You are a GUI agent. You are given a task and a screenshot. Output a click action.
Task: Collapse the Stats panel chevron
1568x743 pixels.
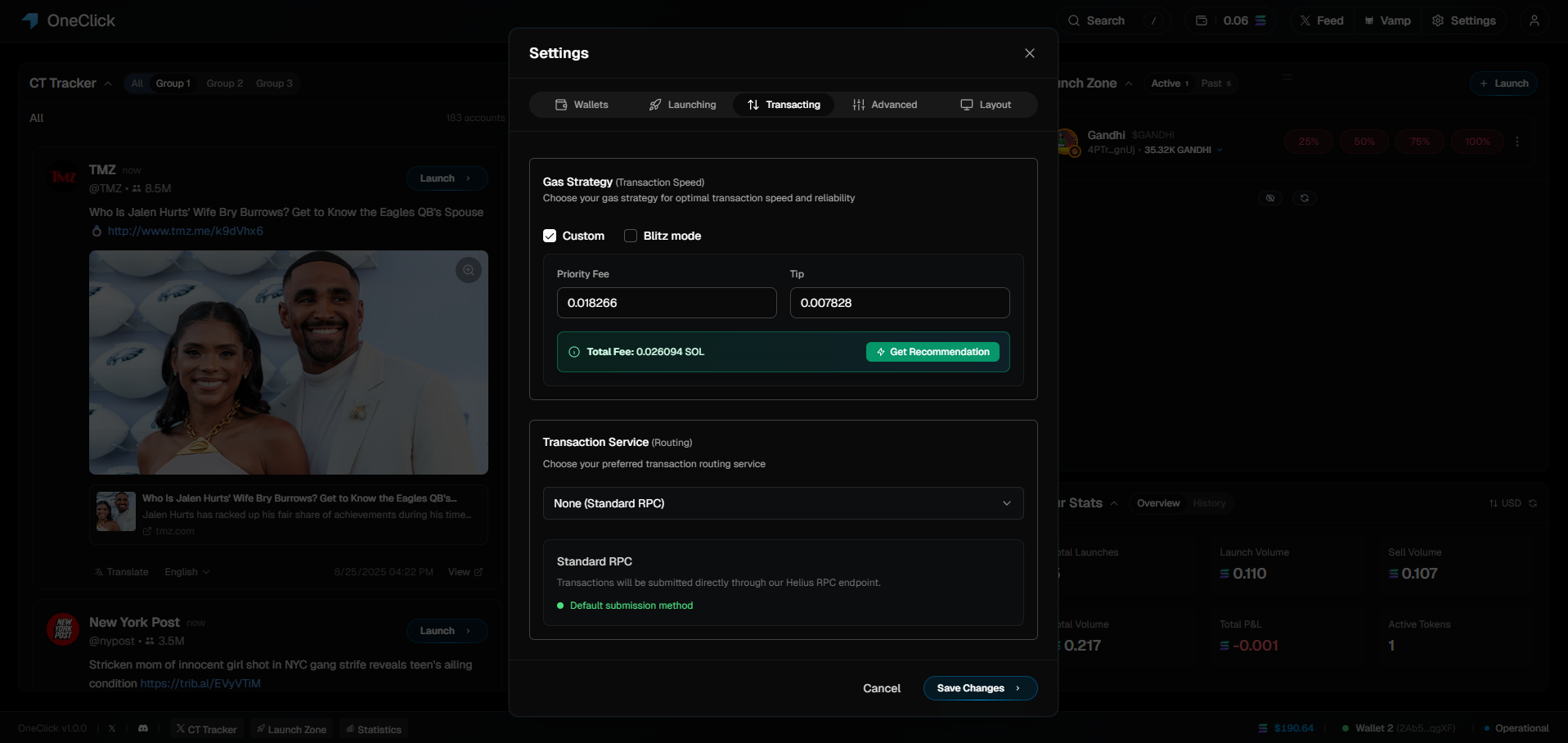[x=1114, y=503]
